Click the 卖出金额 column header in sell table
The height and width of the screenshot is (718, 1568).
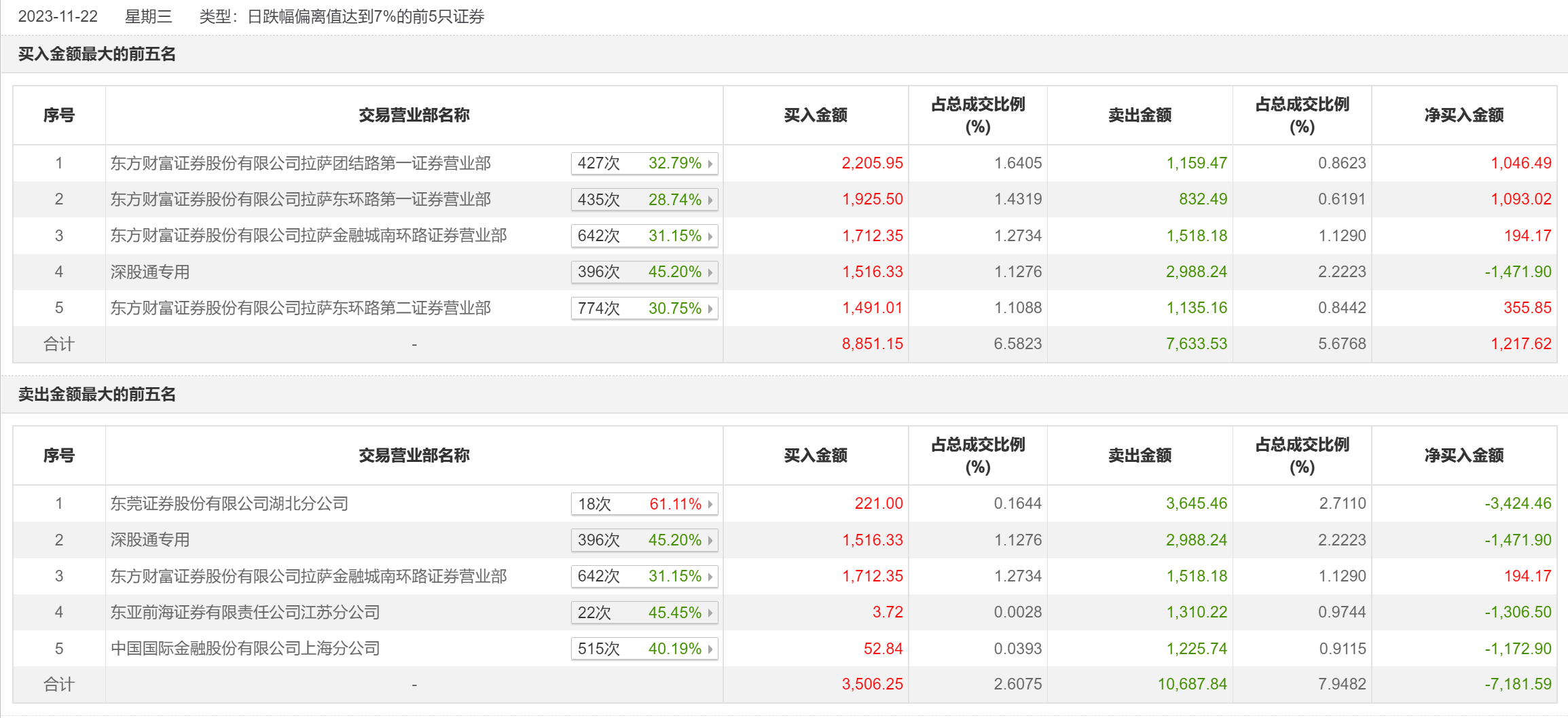(1140, 456)
